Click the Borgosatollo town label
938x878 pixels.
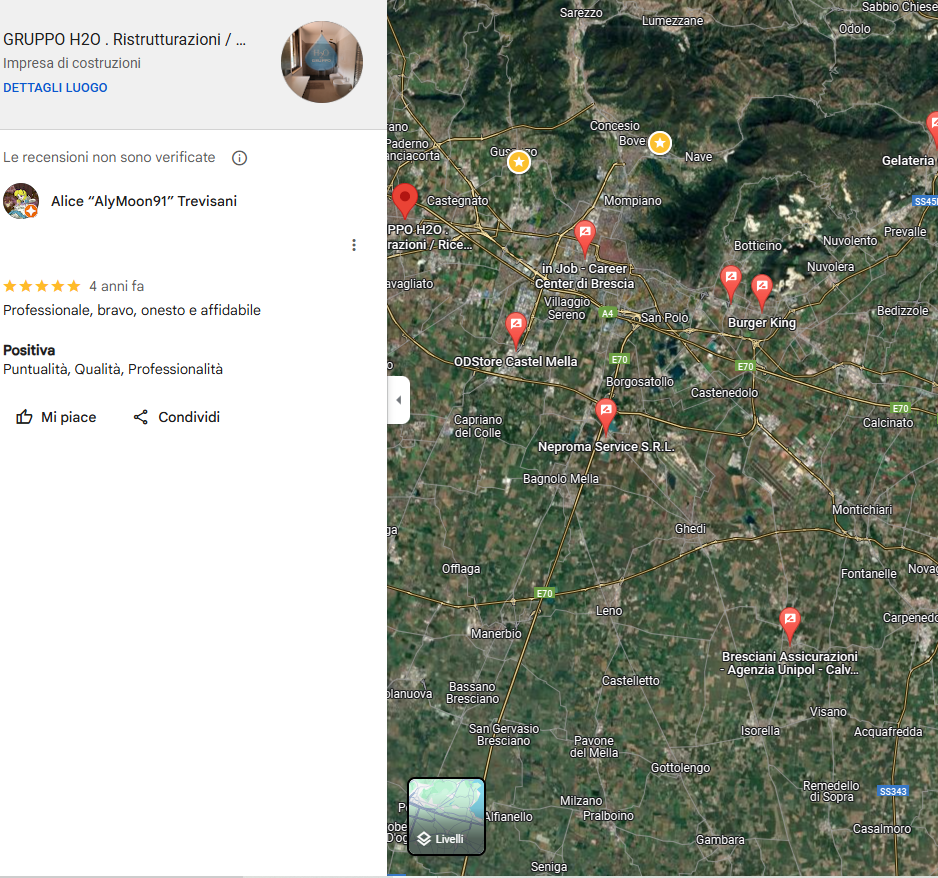tap(639, 382)
